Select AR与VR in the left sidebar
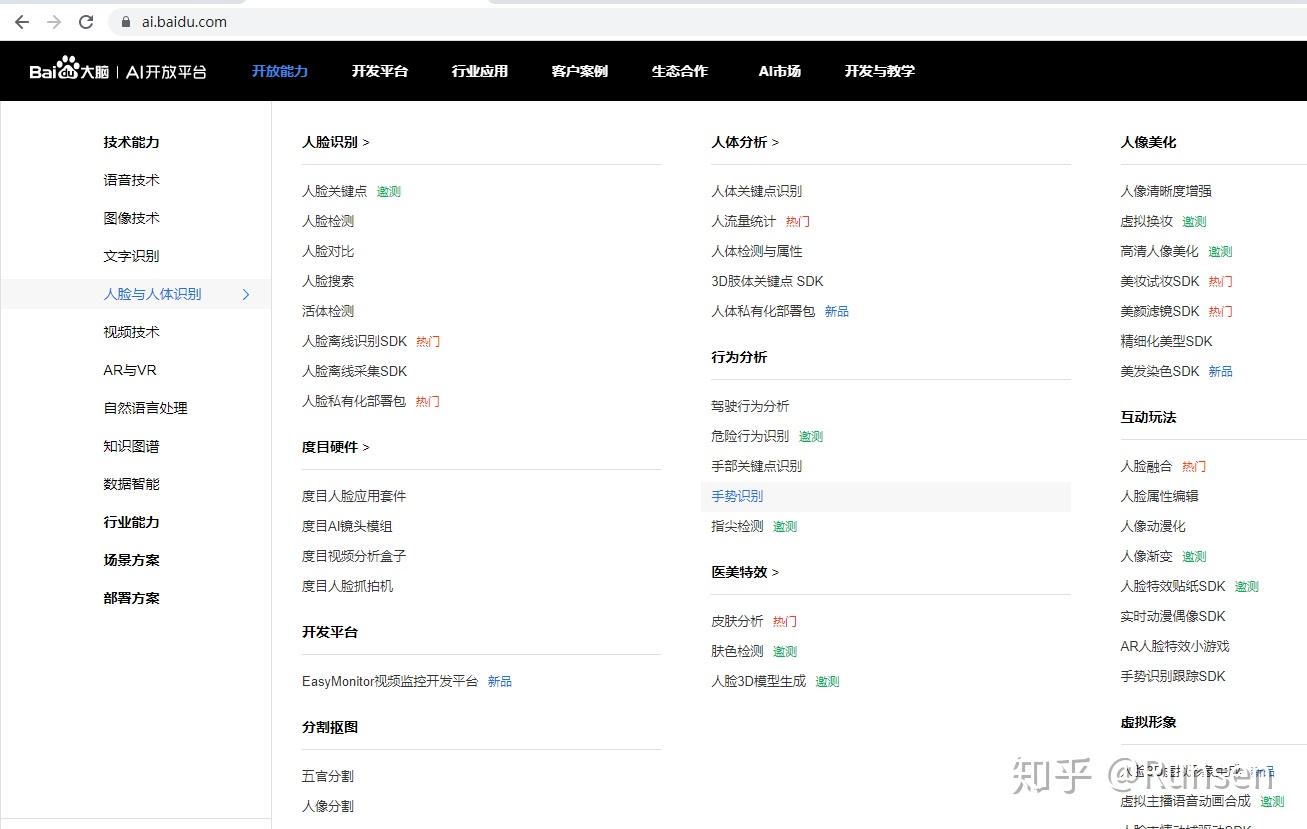 [130, 370]
